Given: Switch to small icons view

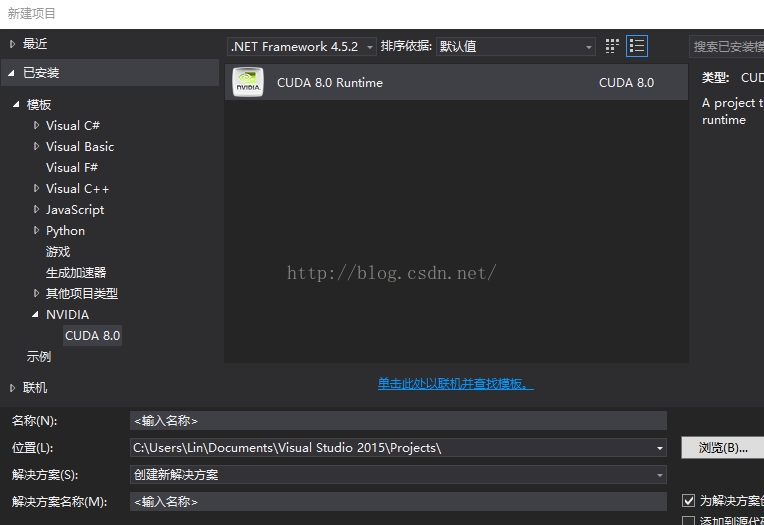Looking at the screenshot, I should (612, 46).
